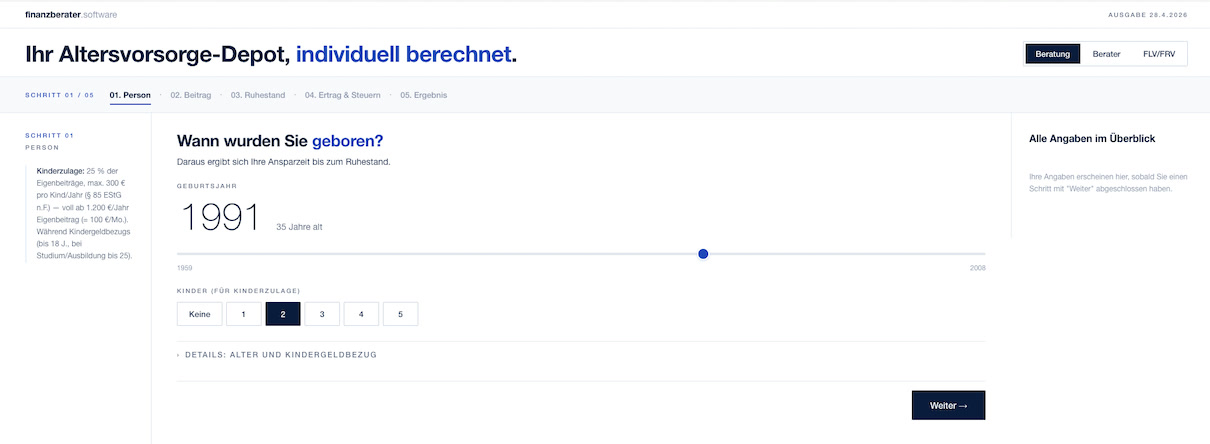Click the Weiter button

[x=948, y=405]
